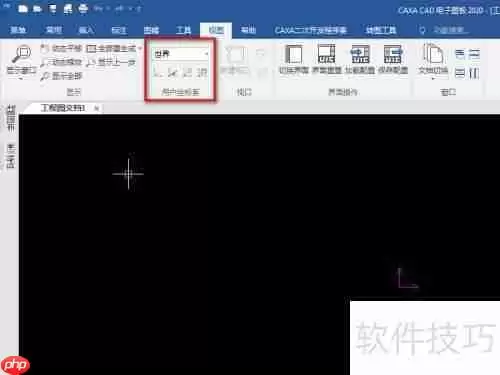This screenshot has height=375, width=500.
Task: Open the lower vertical side panel tab
Action: (11, 156)
